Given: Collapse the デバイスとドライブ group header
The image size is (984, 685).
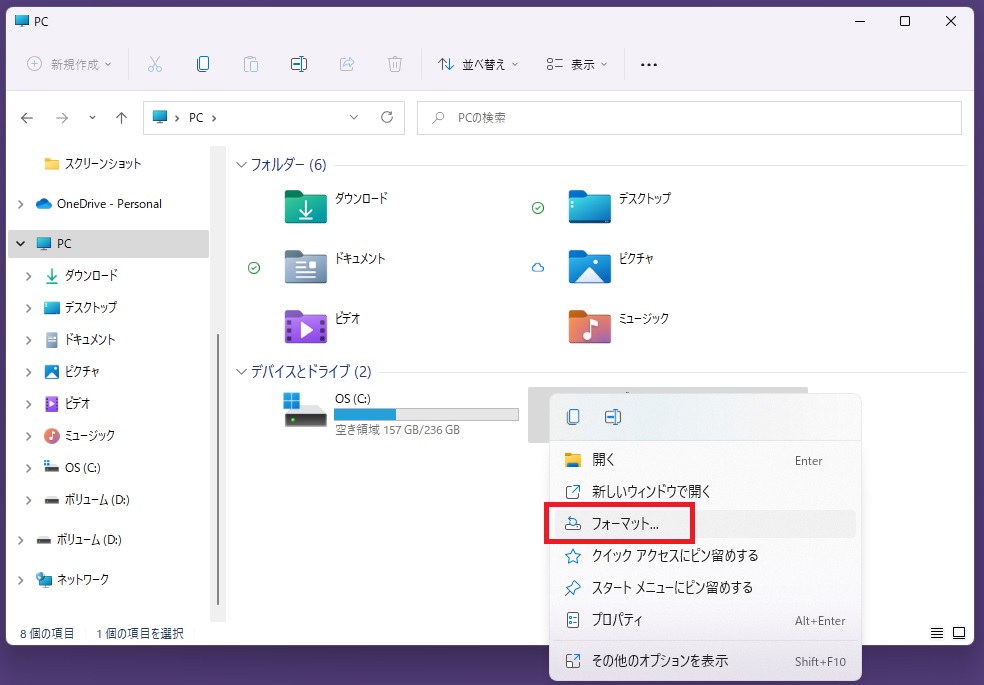Looking at the screenshot, I should [x=241, y=372].
